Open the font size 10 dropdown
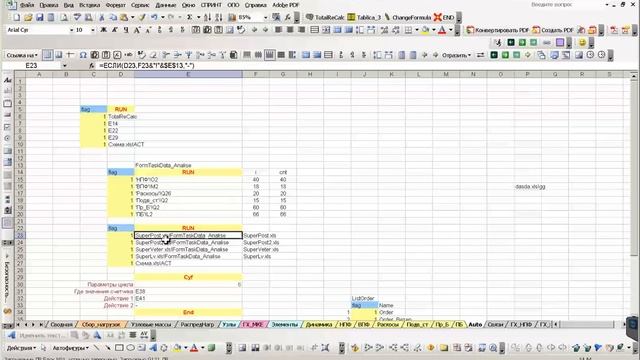The image size is (640, 360). (93, 30)
